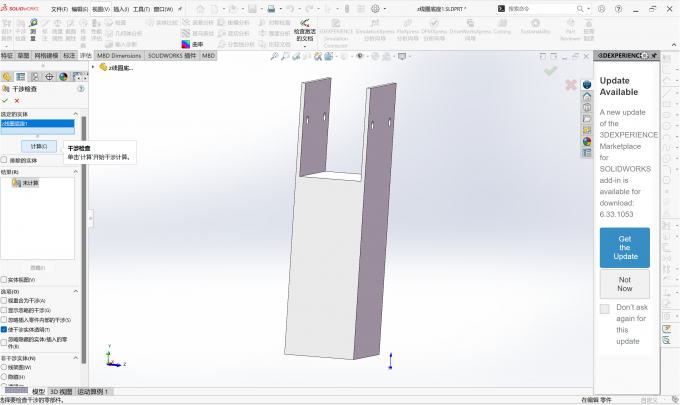Click the Zoom to Area icon

(285, 56)
